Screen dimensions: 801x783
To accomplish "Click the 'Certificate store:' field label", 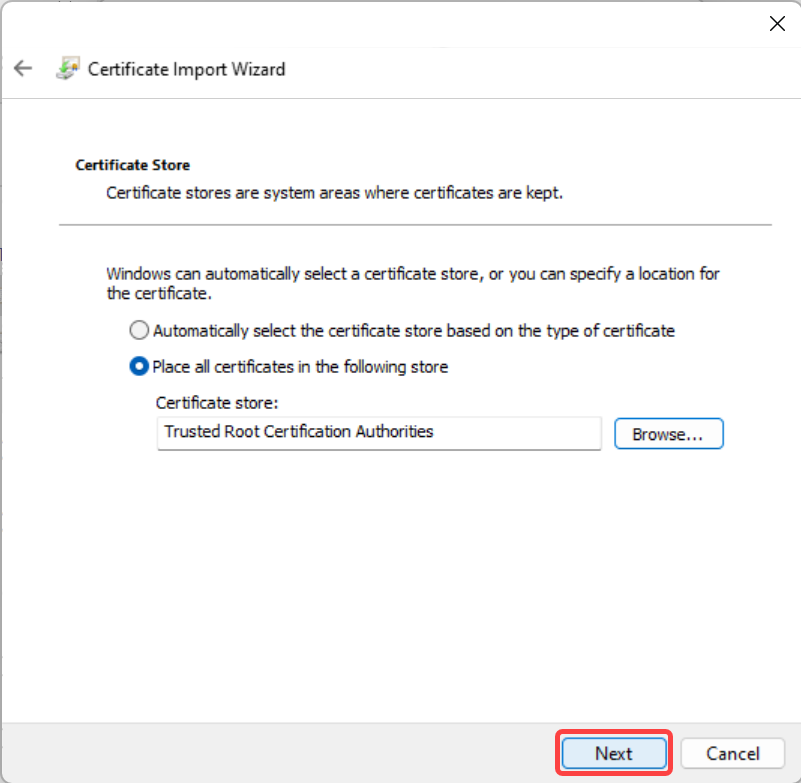I will (x=217, y=403).
